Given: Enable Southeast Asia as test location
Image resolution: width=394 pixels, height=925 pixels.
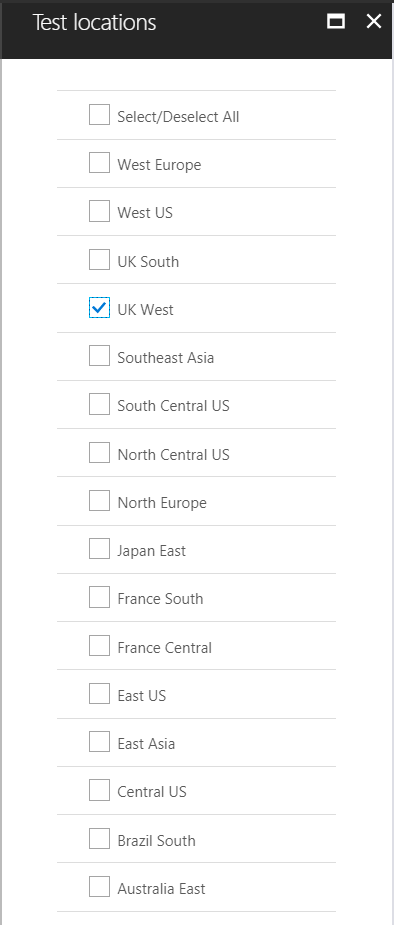Looking at the screenshot, I should pos(99,356).
